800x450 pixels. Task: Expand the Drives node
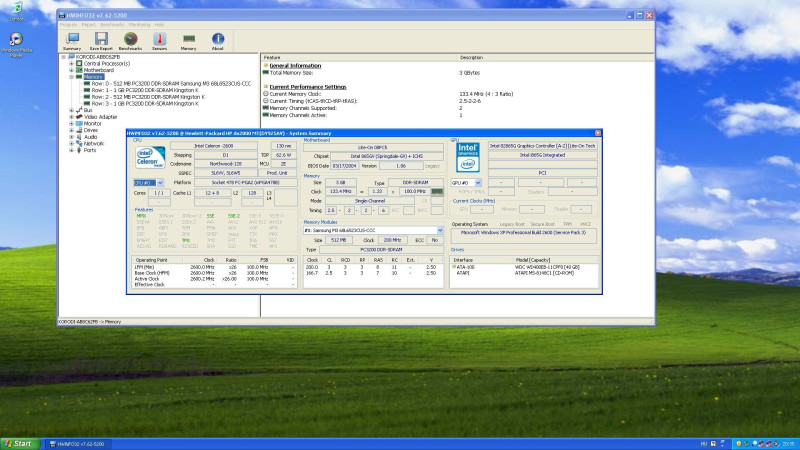tap(71, 130)
